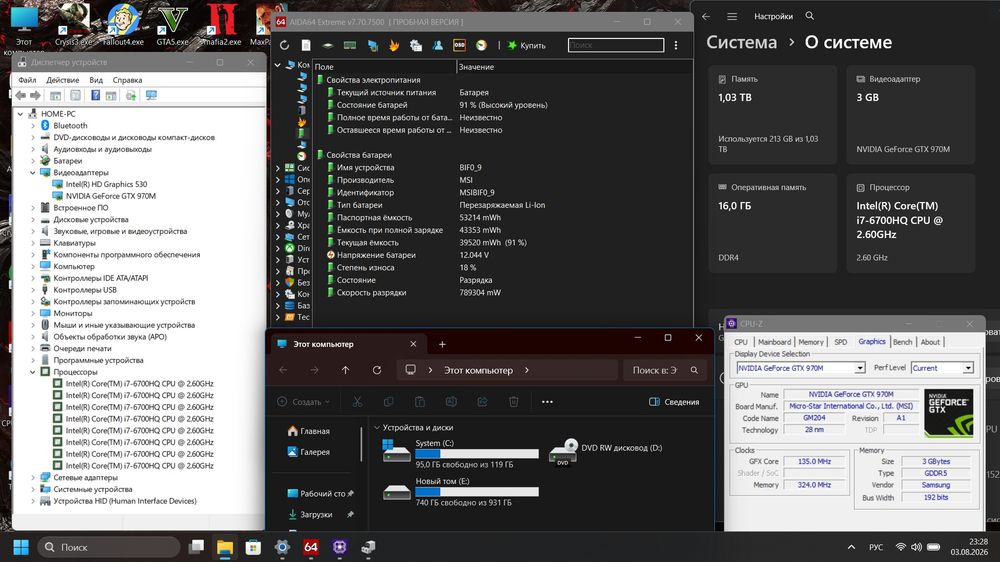The height and width of the screenshot is (562, 1000).
Task: Open Файл menu in Device Manager
Action: [27, 80]
